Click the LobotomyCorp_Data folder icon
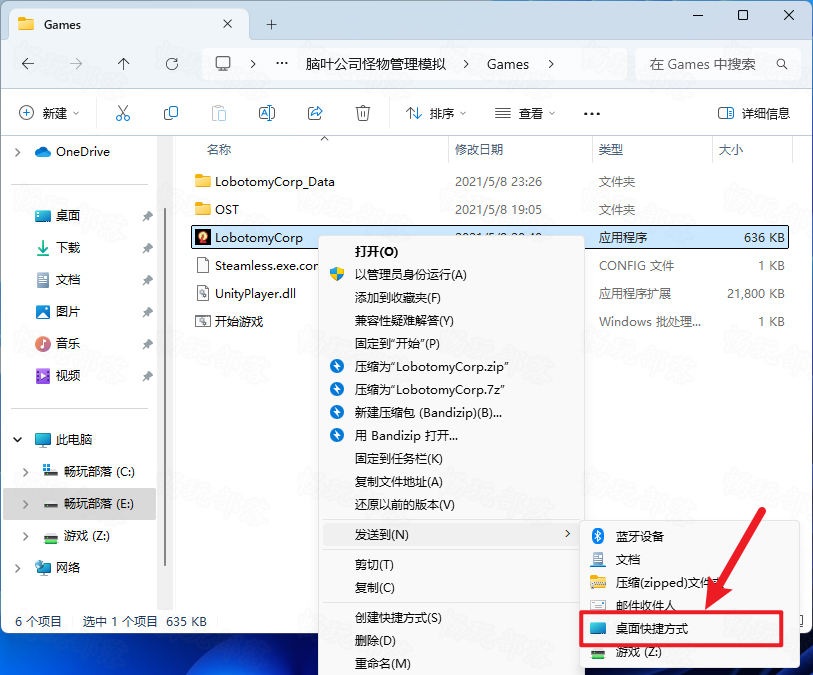 tap(203, 181)
